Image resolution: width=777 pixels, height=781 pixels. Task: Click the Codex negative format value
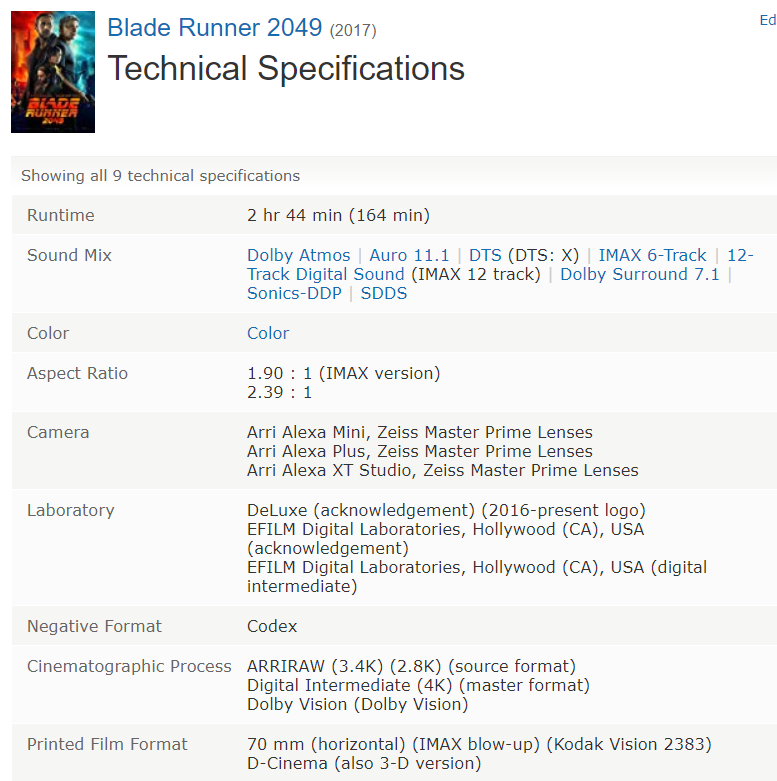[272, 626]
